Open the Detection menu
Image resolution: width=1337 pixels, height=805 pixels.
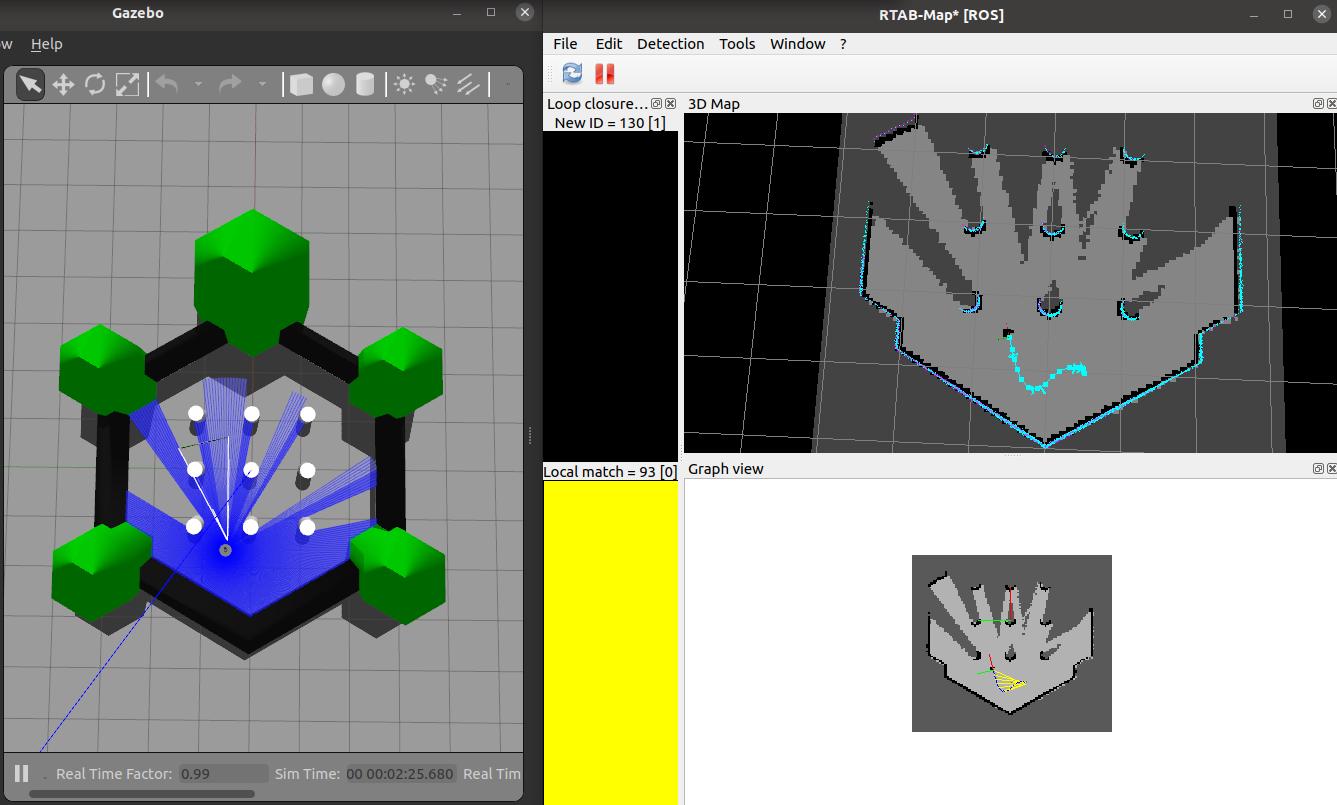coord(670,44)
